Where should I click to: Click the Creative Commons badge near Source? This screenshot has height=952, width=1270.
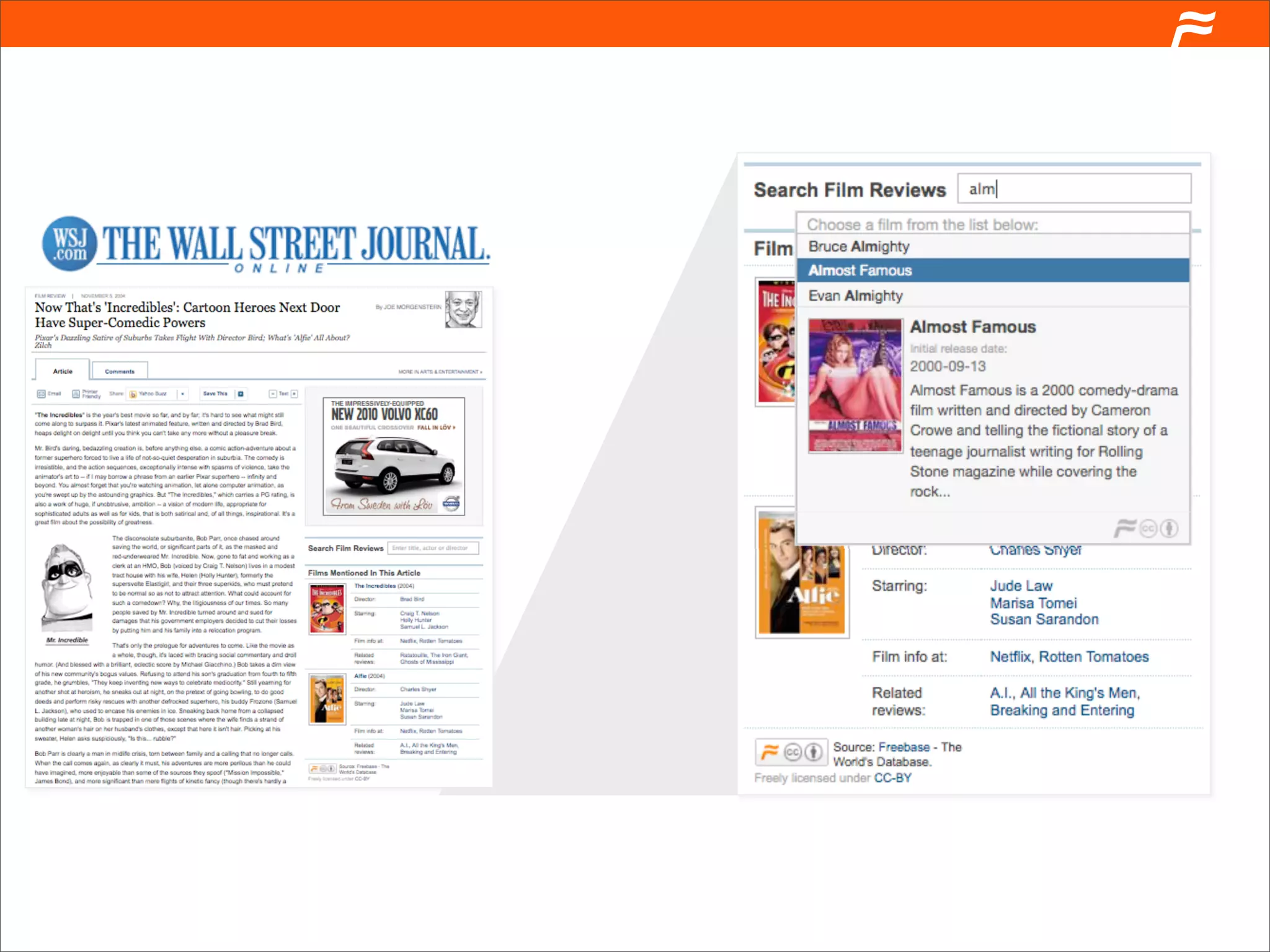coord(793,752)
